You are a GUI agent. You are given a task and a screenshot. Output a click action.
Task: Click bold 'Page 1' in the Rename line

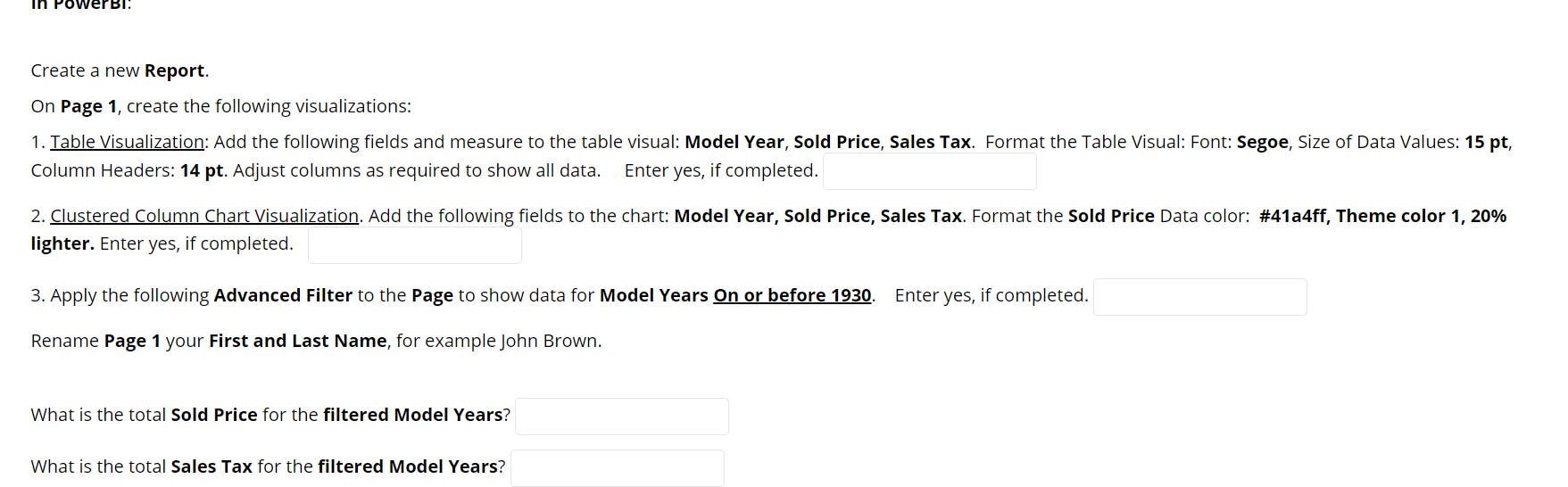tap(132, 341)
